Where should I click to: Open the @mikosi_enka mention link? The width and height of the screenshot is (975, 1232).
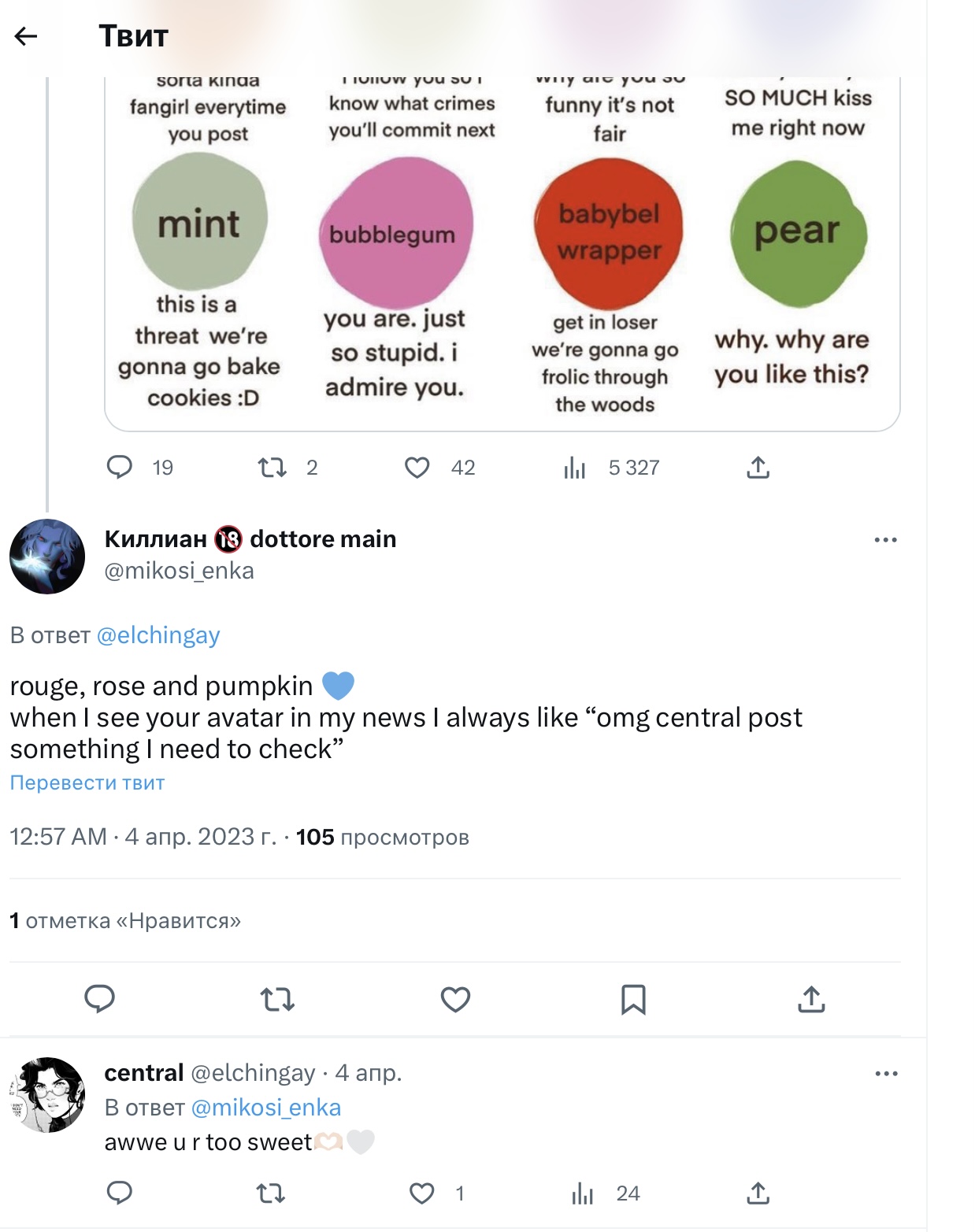coord(266,1108)
